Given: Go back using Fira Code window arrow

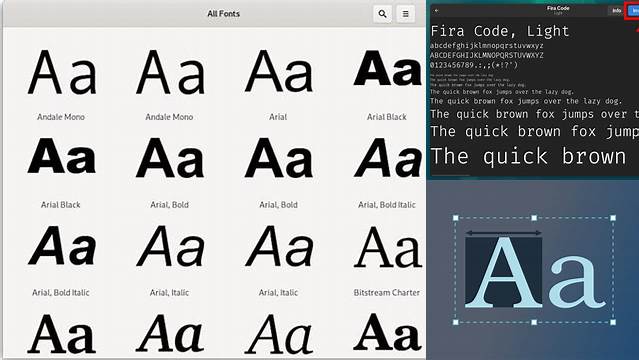Looking at the screenshot, I should coord(436,11).
